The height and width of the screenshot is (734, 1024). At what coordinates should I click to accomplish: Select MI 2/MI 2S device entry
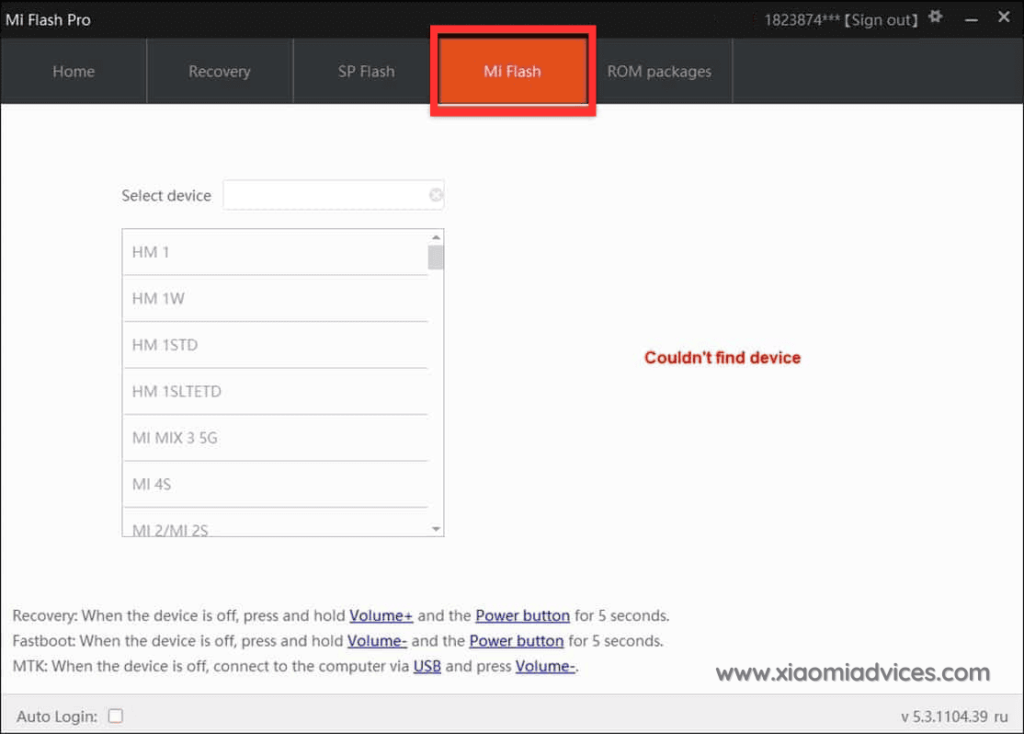pyautogui.click(x=276, y=524)
